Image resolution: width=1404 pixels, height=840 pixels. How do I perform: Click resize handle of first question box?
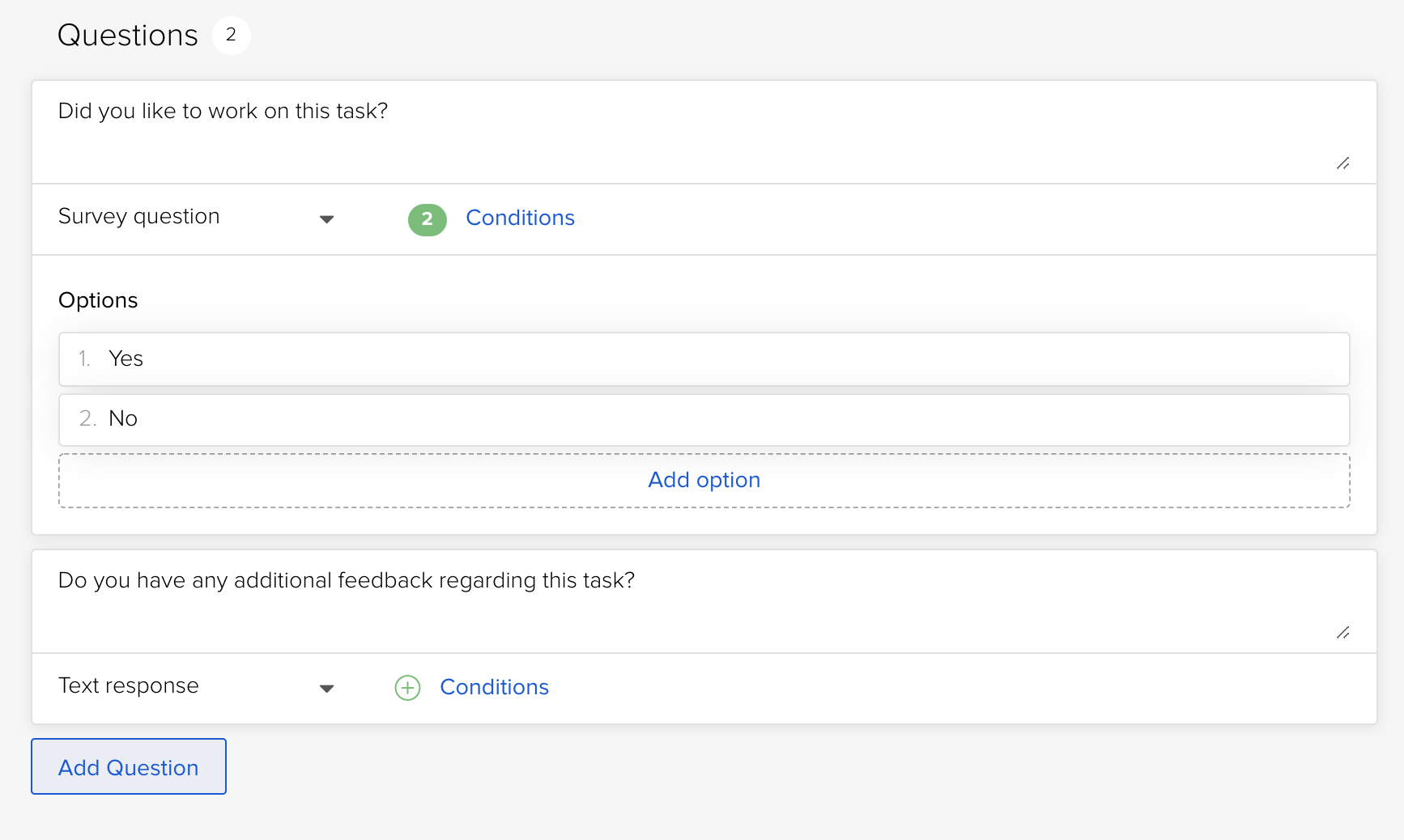[1342, 163]
